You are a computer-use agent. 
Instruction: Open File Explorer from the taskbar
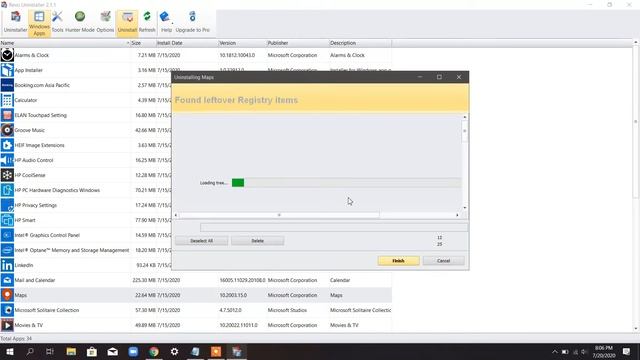click(x=71, y=351)
